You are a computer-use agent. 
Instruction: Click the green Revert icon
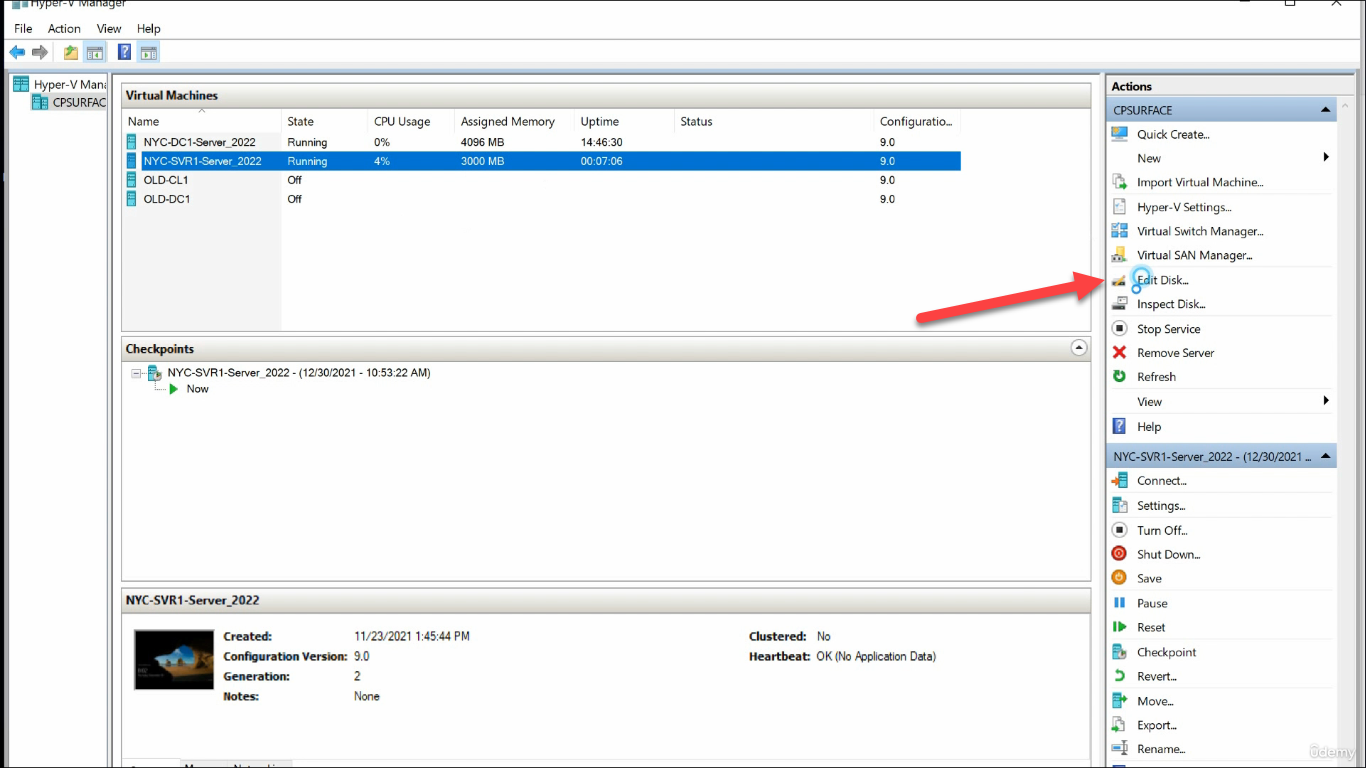1120,676
